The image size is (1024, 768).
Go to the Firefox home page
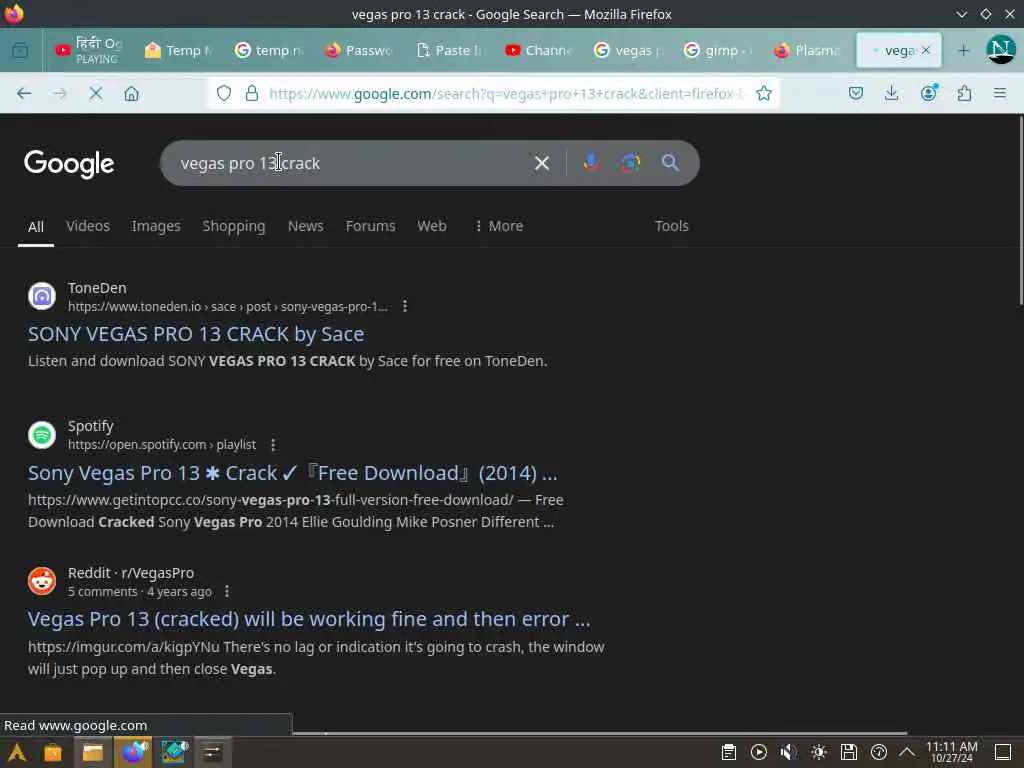click(131, 93)
